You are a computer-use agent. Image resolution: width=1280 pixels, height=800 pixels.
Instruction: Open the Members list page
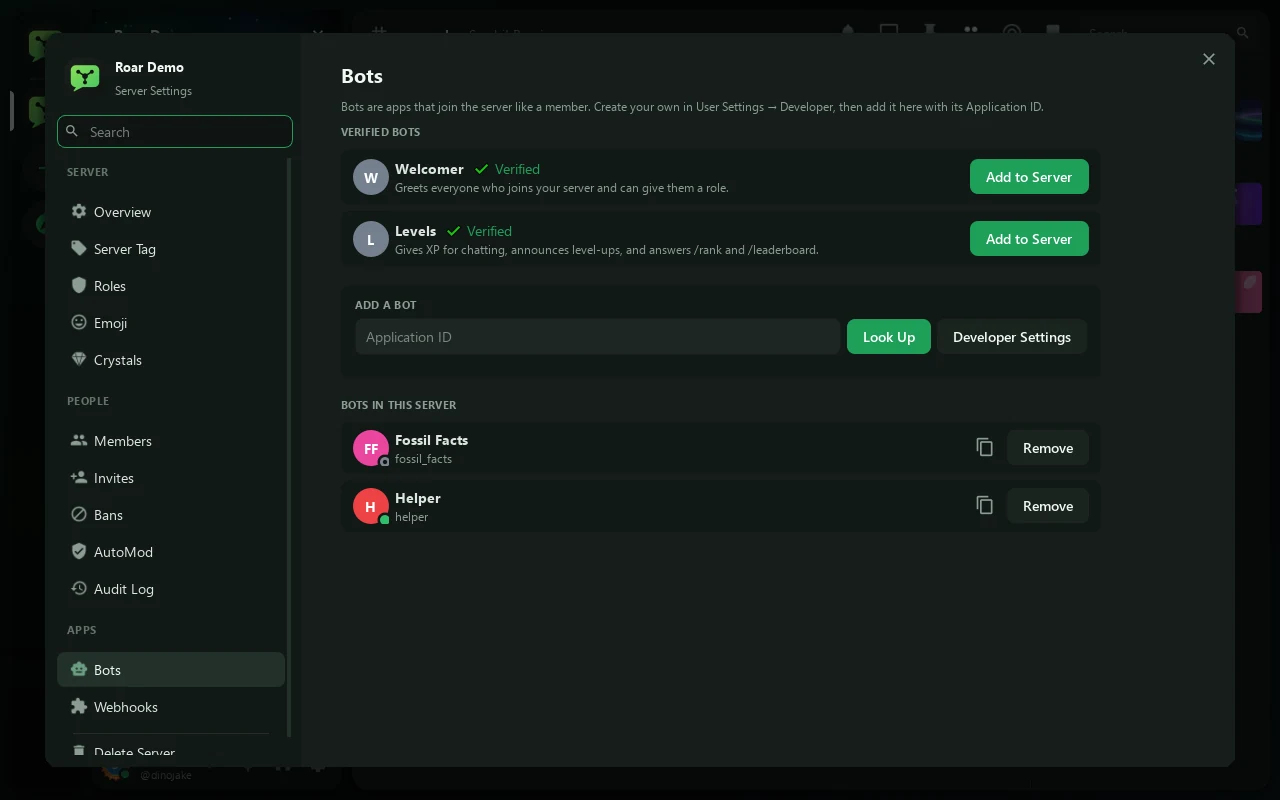tap(171, 441)
